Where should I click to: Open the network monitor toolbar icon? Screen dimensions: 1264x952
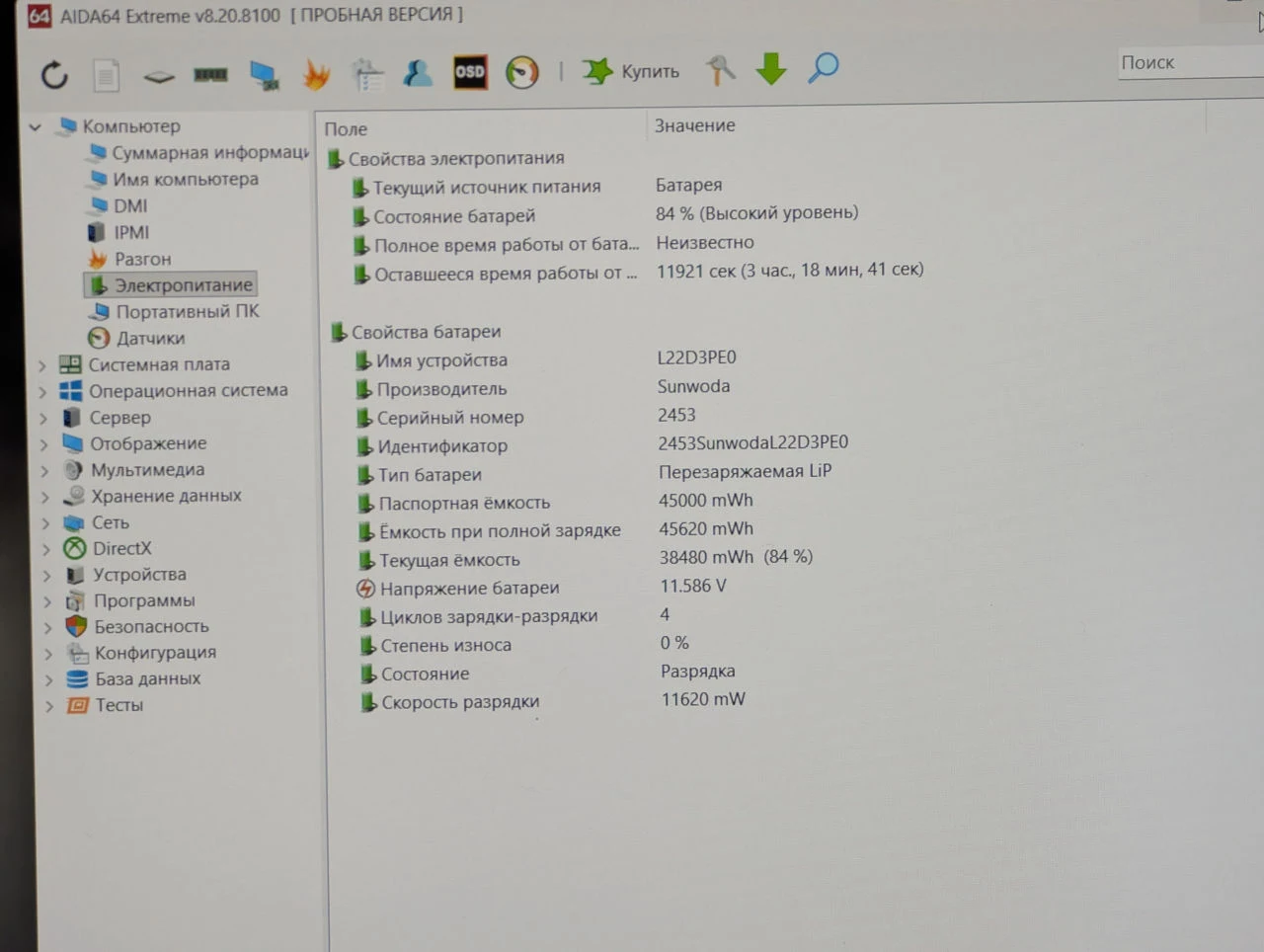click(264, 75)
